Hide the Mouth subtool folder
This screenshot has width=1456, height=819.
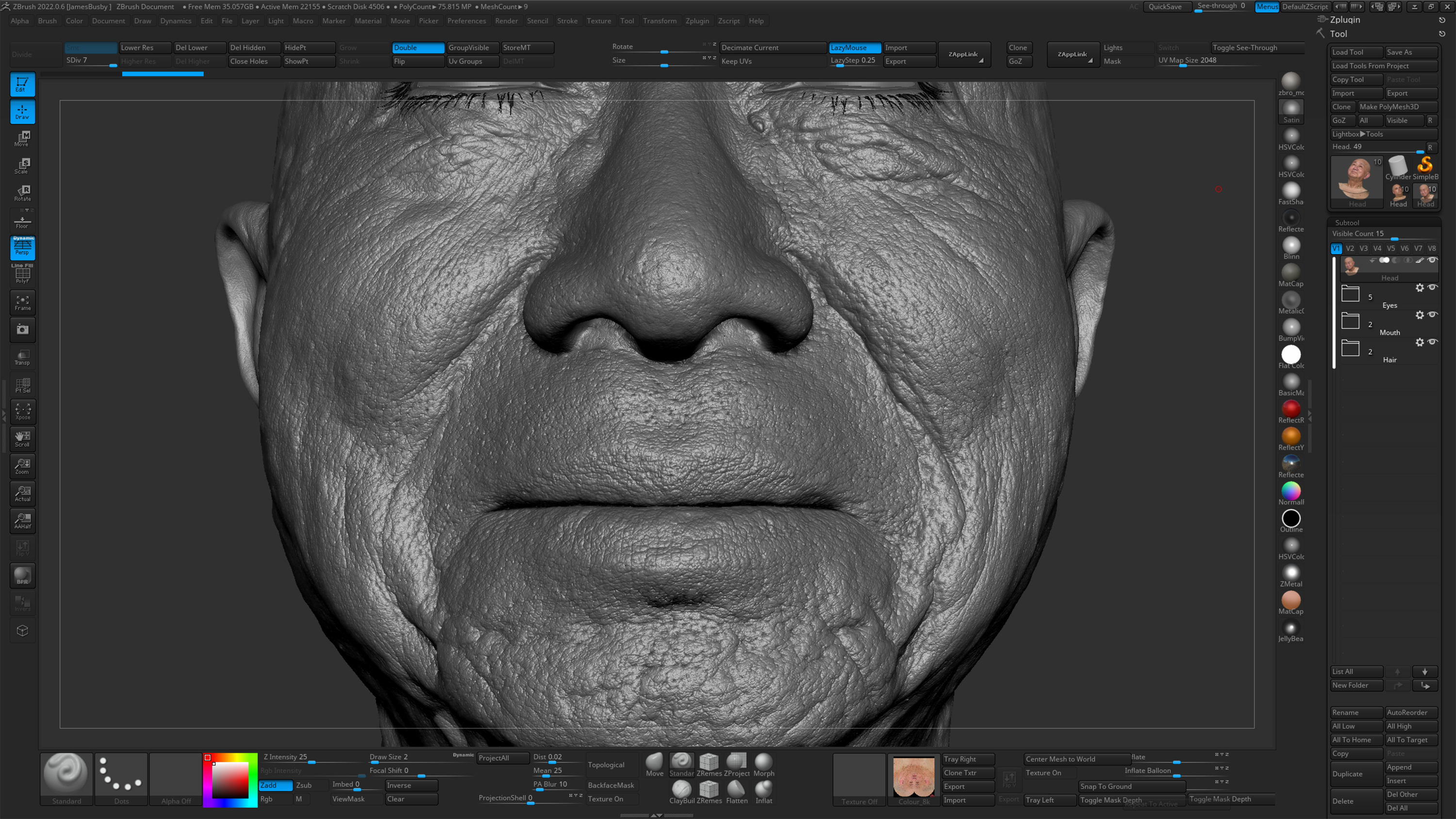[x=1433, y=315]
